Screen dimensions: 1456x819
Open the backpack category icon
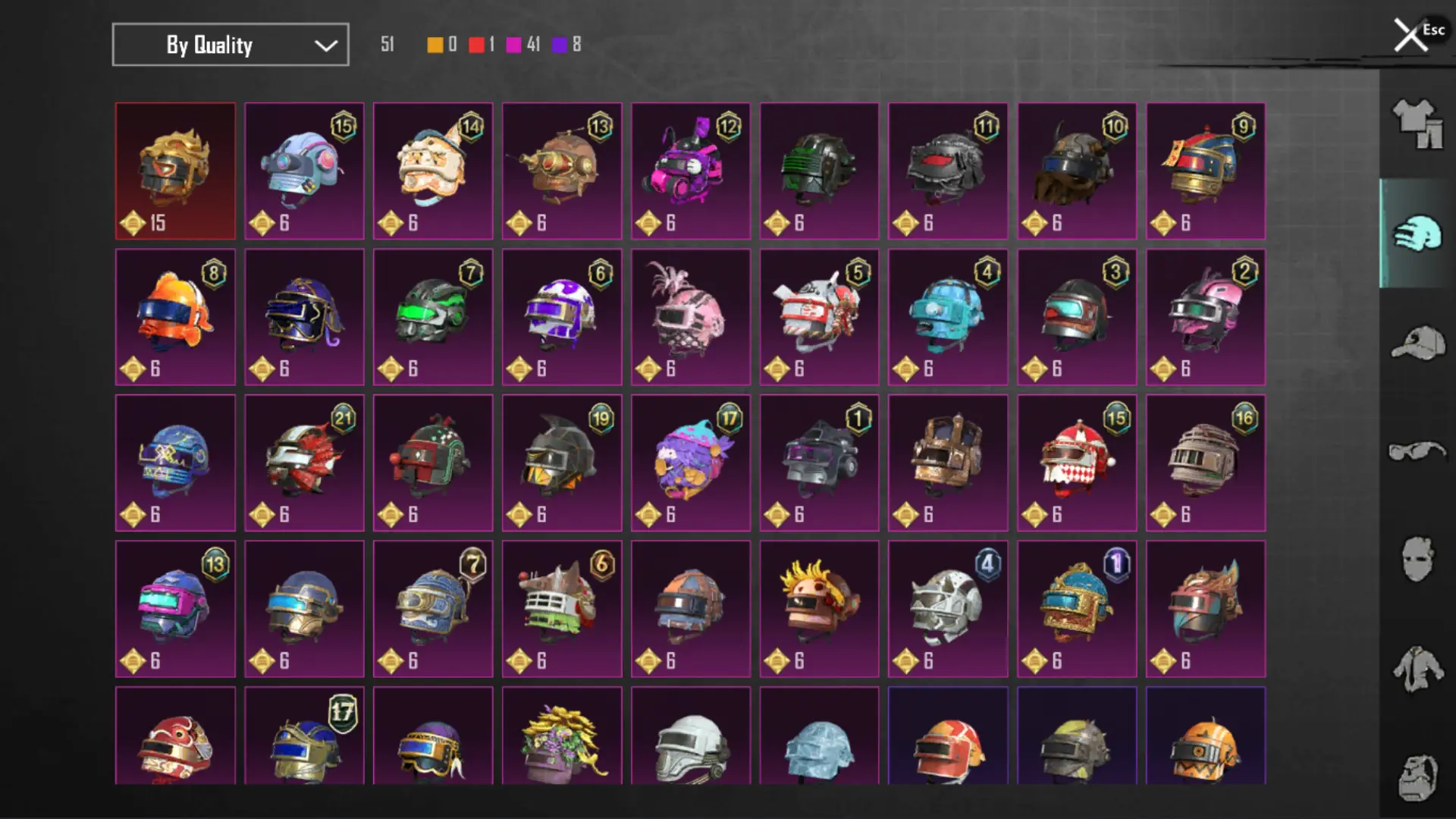coord(1417,778)
